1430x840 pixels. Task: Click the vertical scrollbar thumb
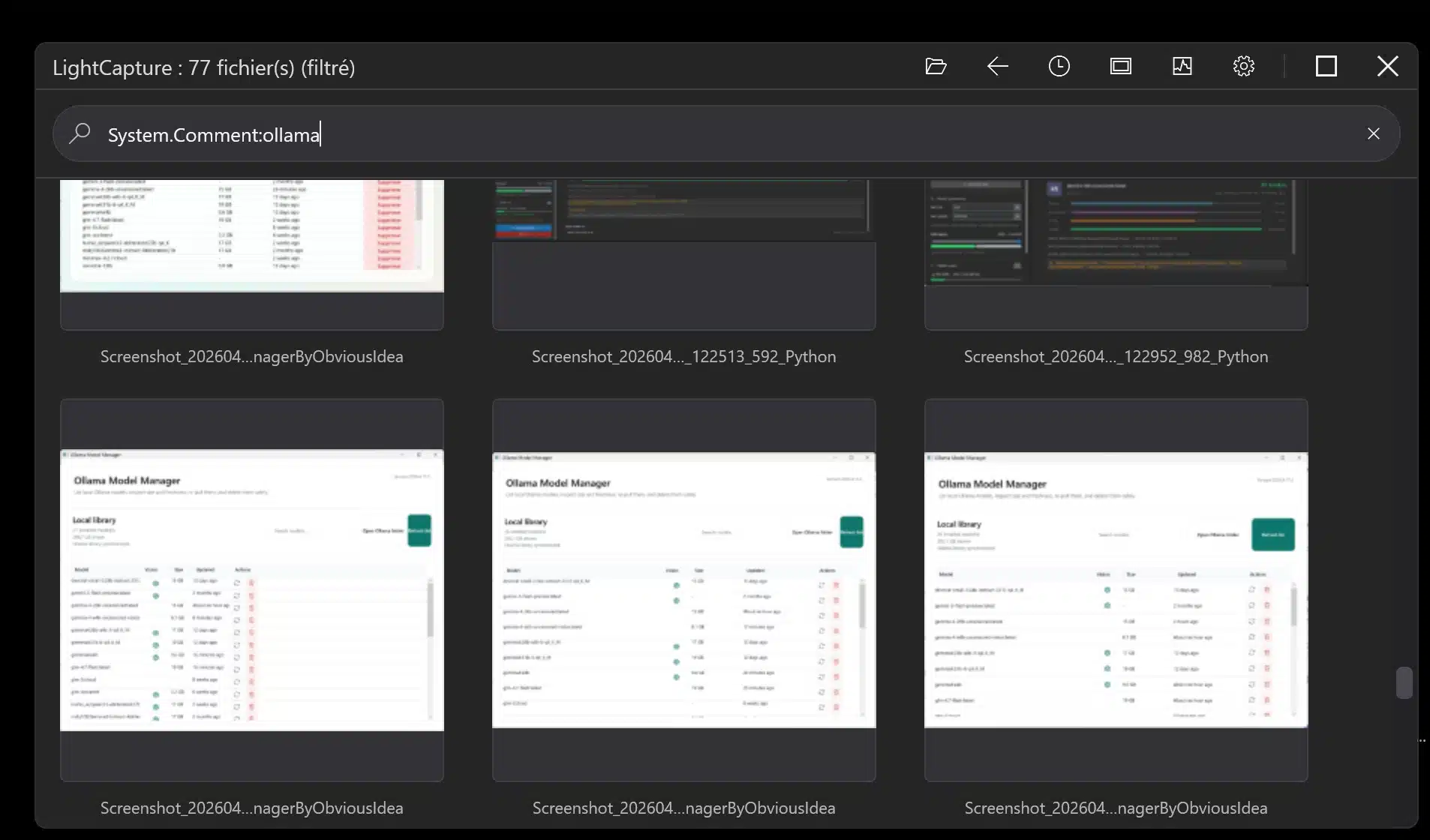tap(1404, 682)
